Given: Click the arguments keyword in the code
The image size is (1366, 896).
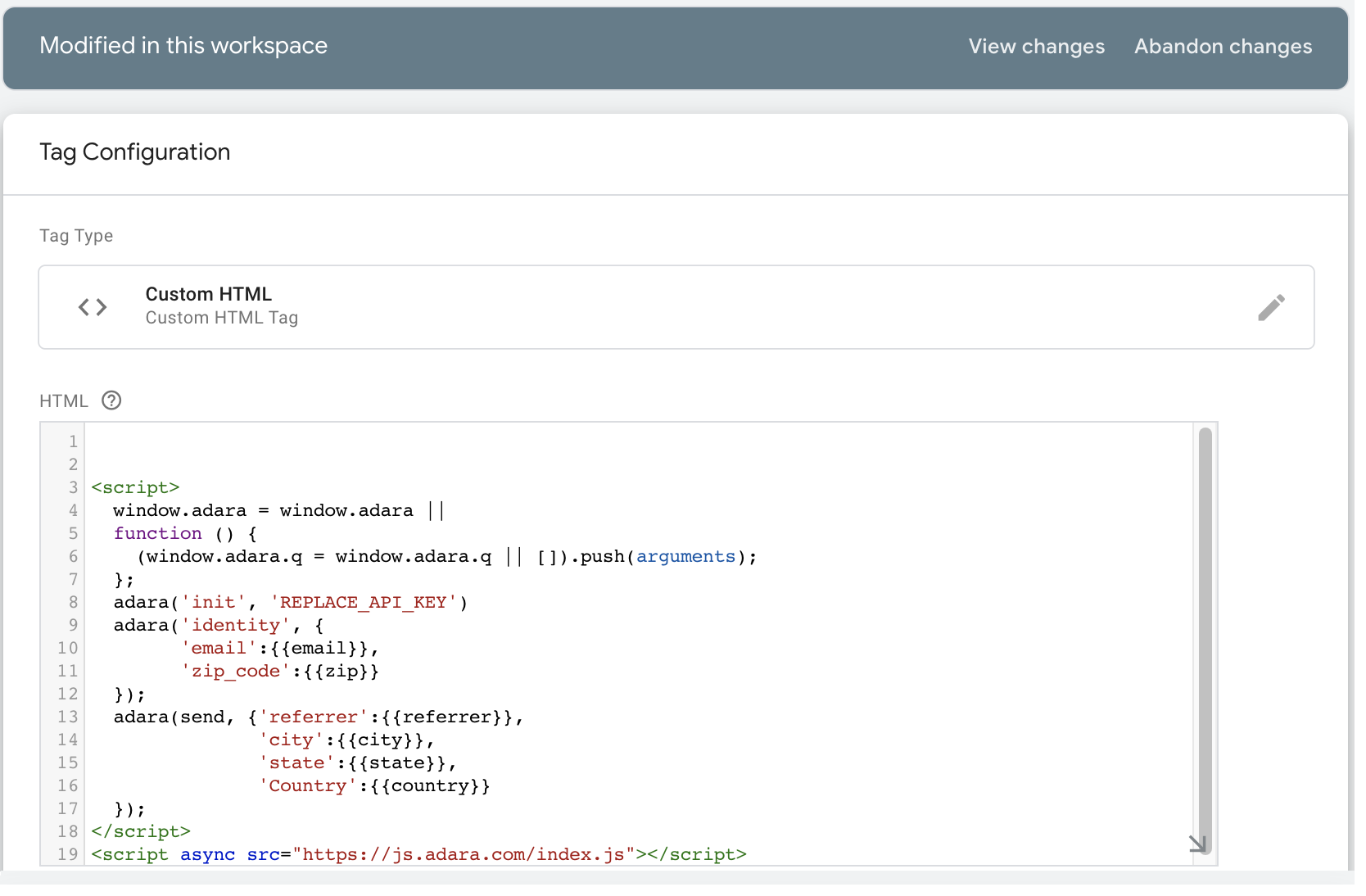Looking at the screenshot, I should point(685,557).
